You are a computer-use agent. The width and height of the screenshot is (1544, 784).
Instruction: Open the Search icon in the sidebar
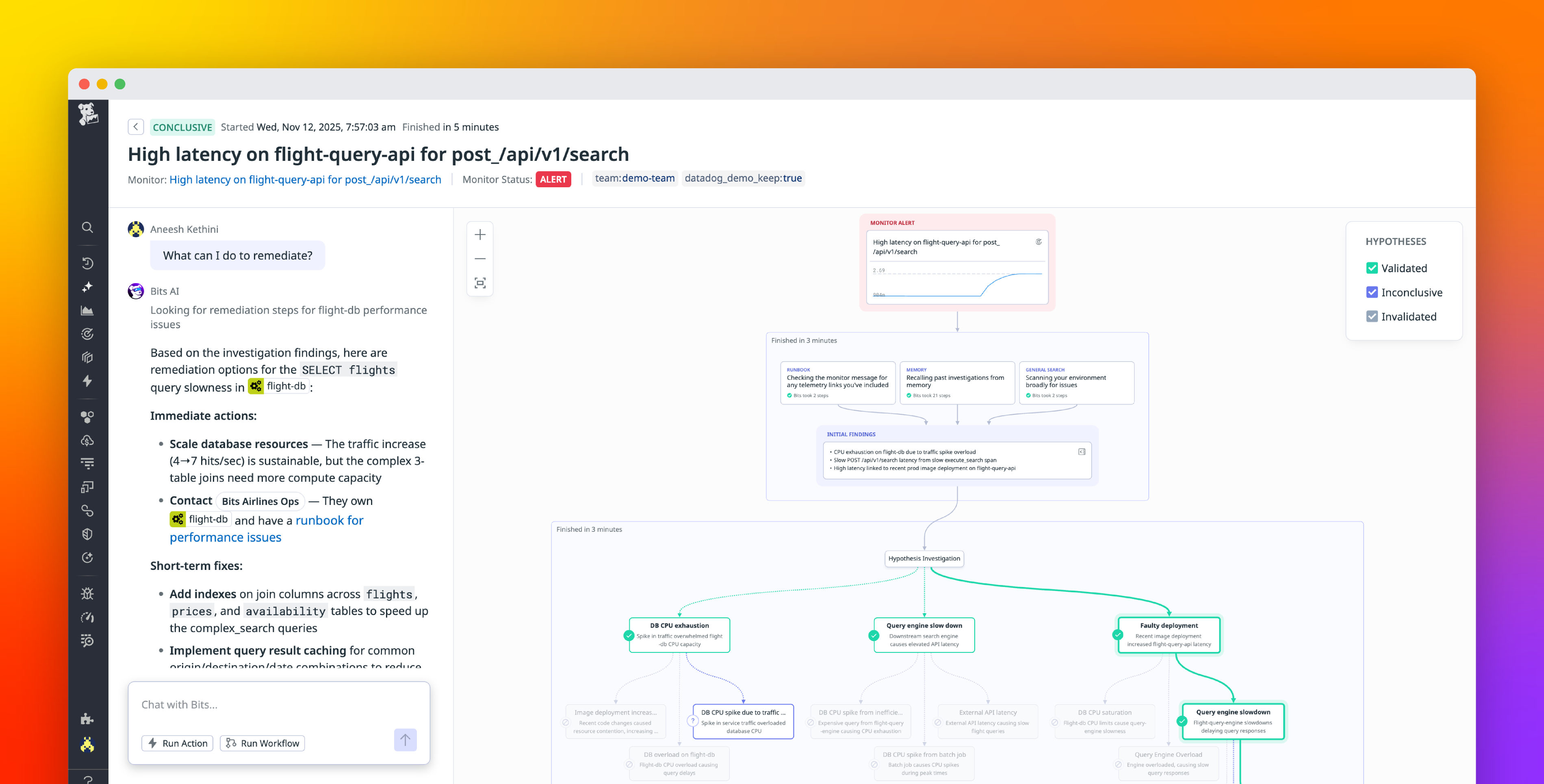click(87, 227)
